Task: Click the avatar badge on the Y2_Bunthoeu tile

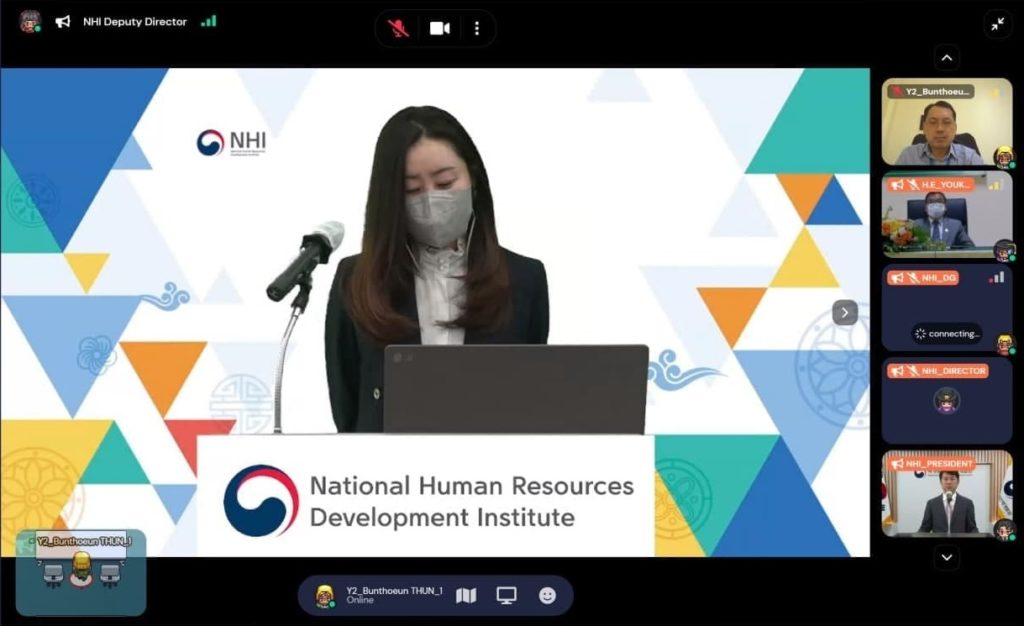Action: tap(1003, 157)
